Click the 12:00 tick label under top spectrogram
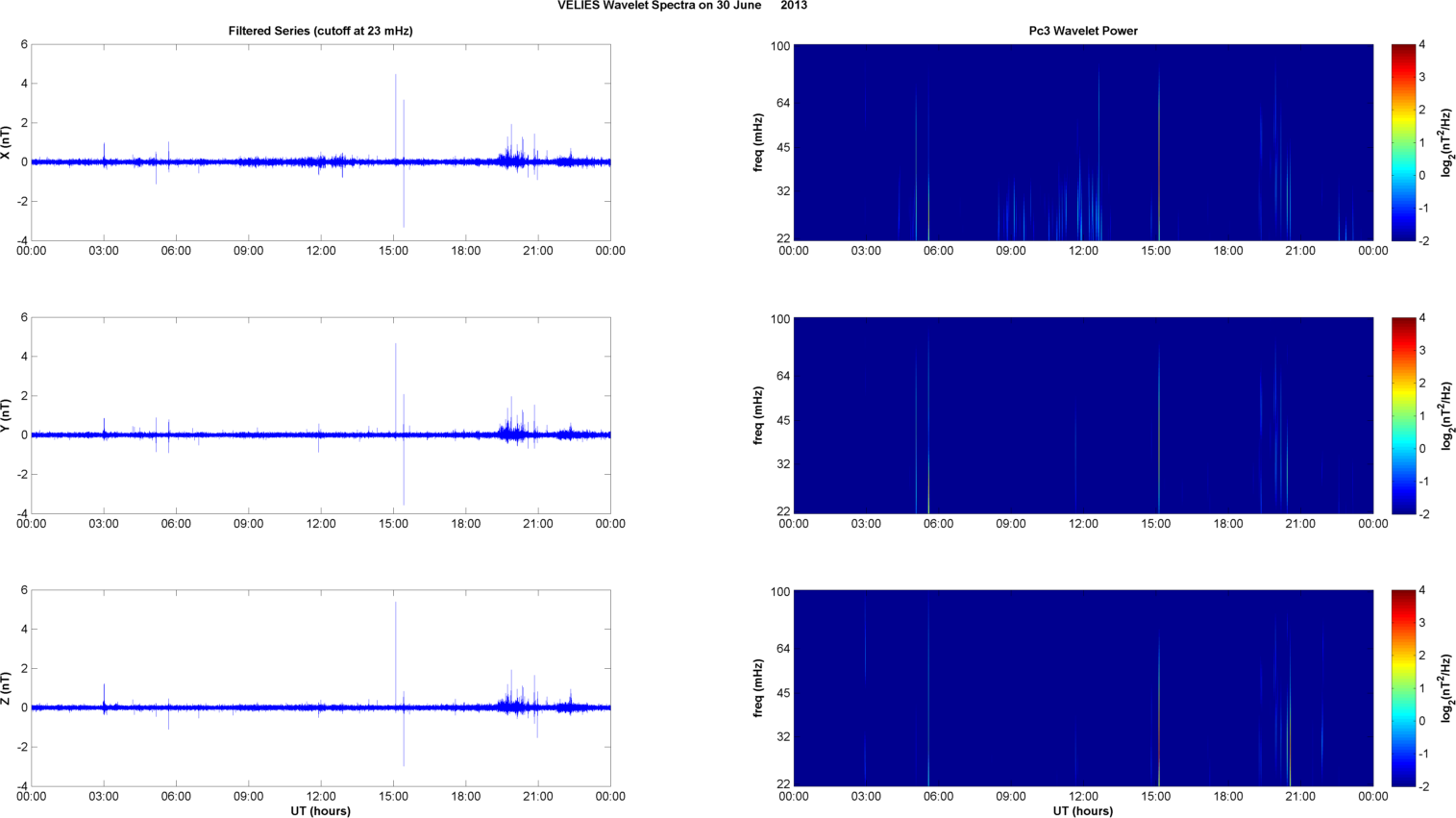Screen dimensions: 1456x818 point(1083,251)
